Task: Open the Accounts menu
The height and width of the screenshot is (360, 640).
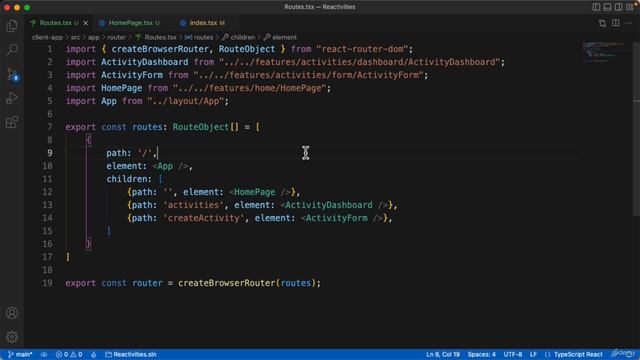Action: pos(12,313)
